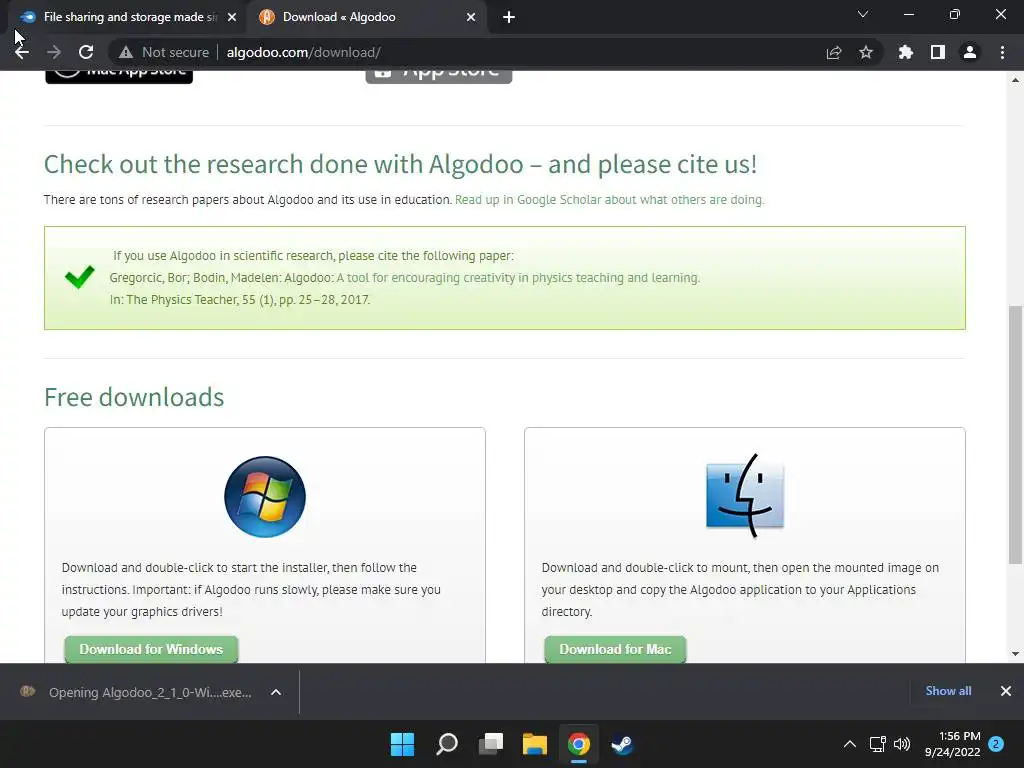1024x768 pixels.
Task: Open taskbar Search
Action: (x=447, y=744)
